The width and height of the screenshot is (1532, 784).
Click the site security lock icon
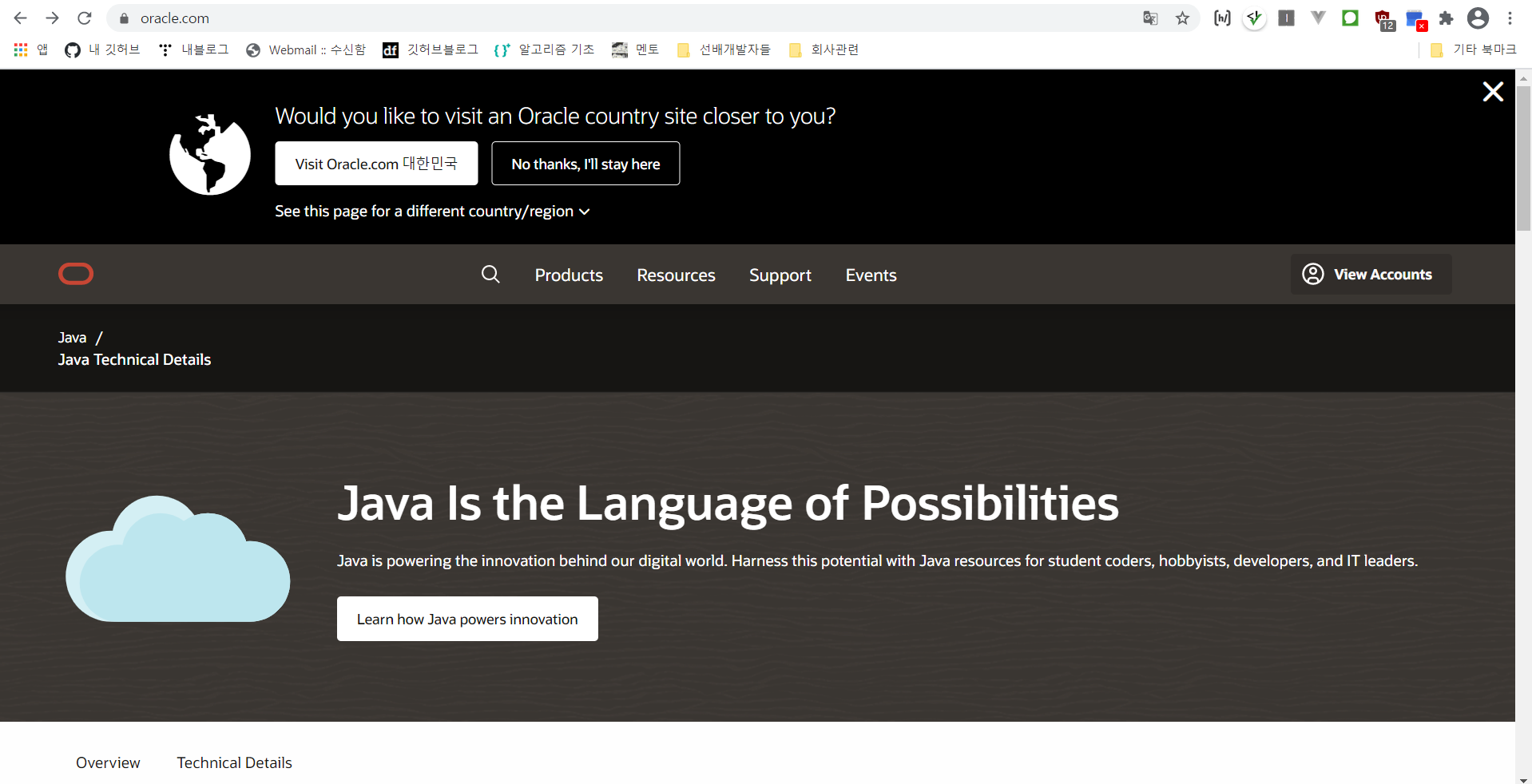coord(124,18)
